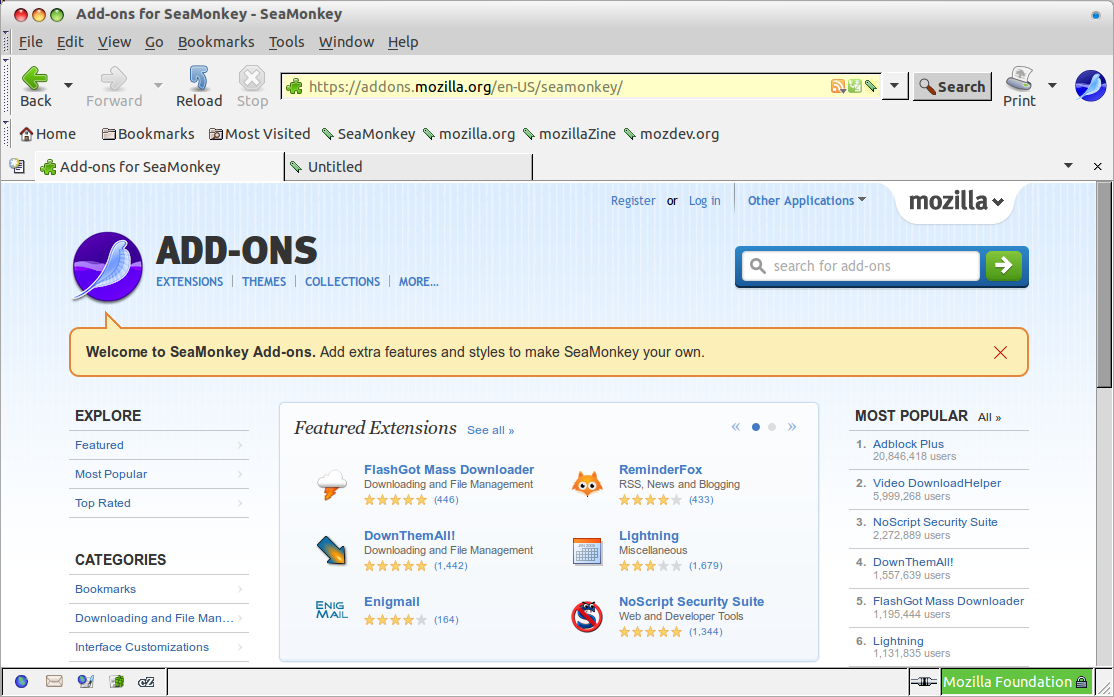
Task: Click the Lightning calendar icon
Action: pos(587,551)
